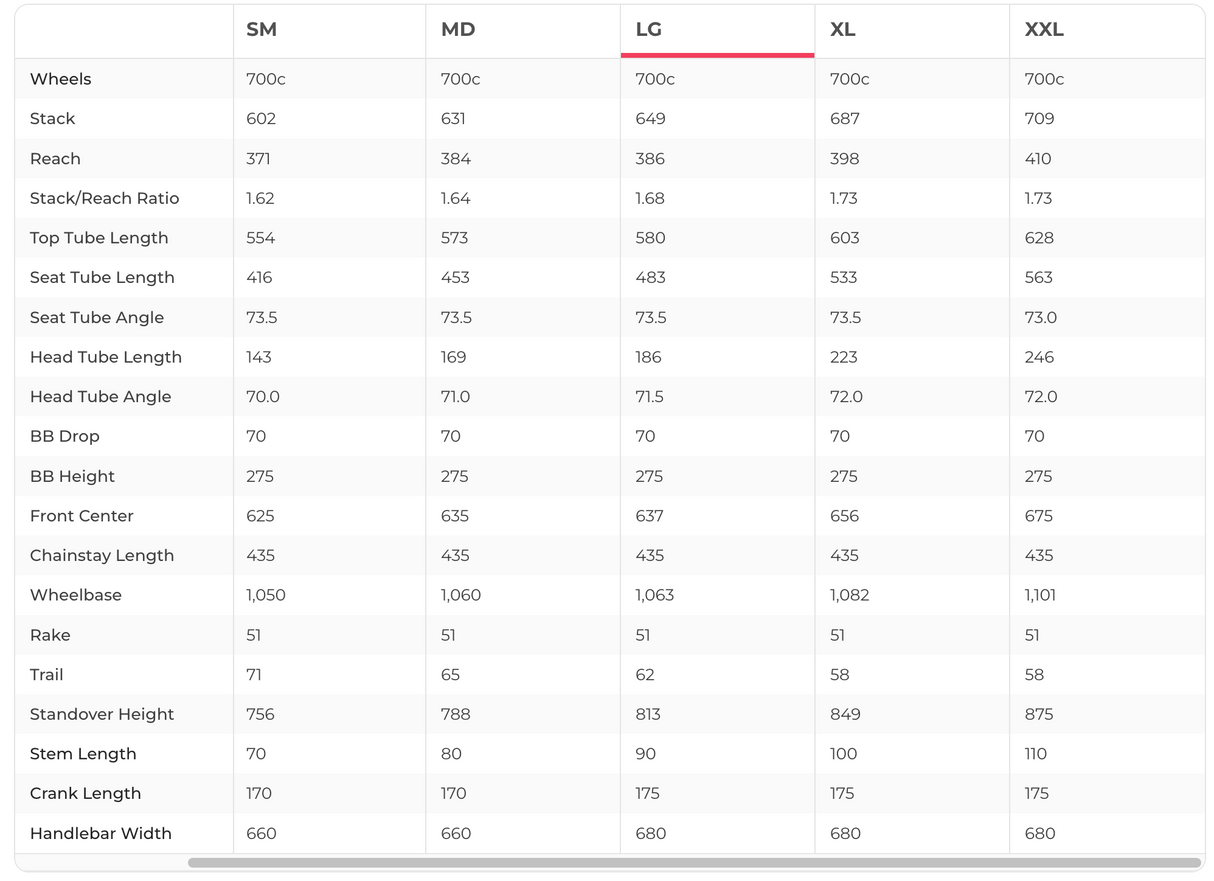Click the horizontal scrollbar below the table

(x=694, y=862)
